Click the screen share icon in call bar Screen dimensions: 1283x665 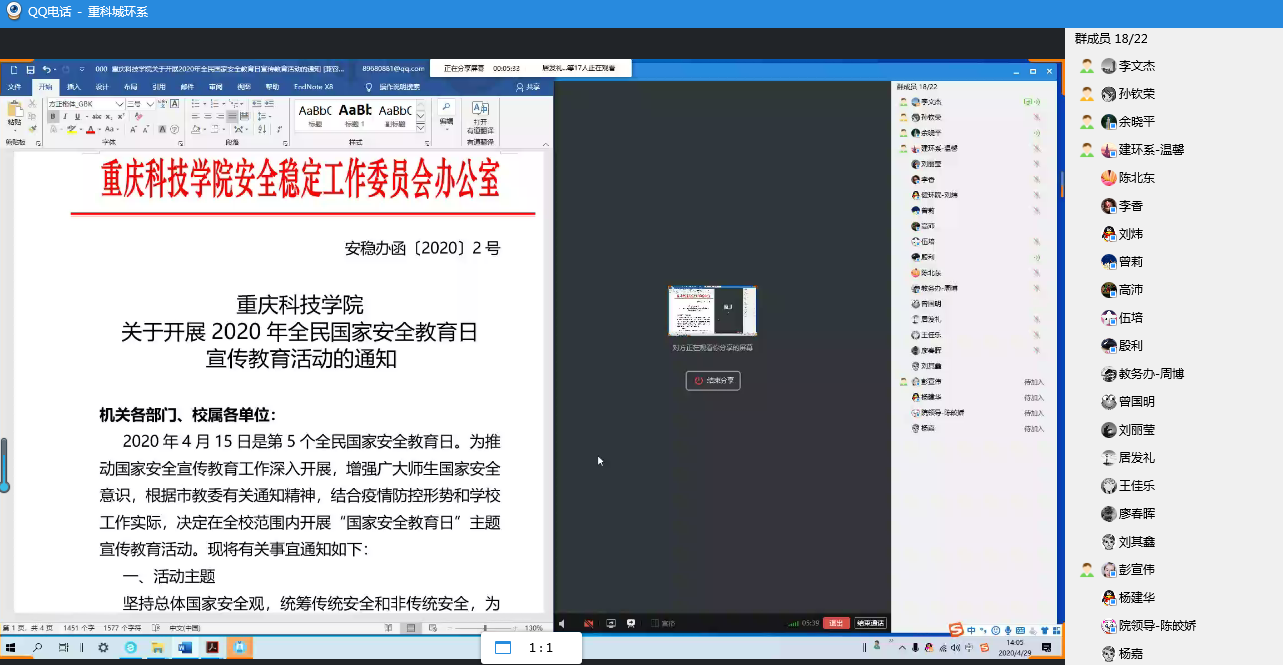611,623
